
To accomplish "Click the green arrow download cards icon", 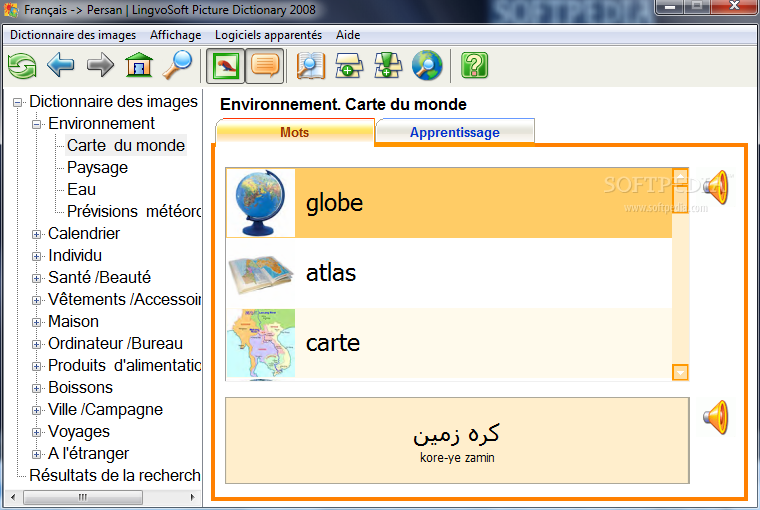I will point(388,65).
